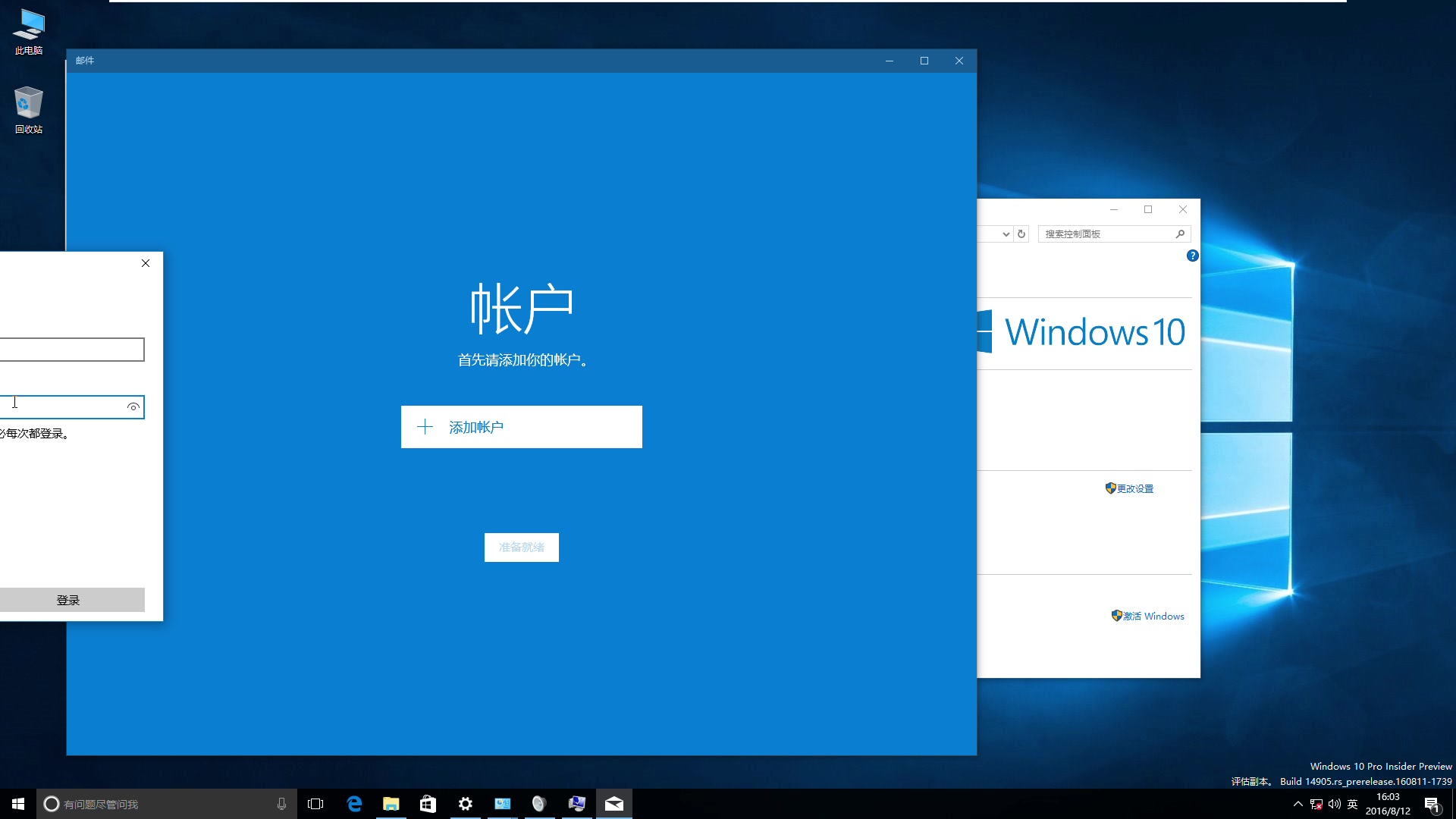
Task: Click the password input field
Action: click(x=71, y=407)
